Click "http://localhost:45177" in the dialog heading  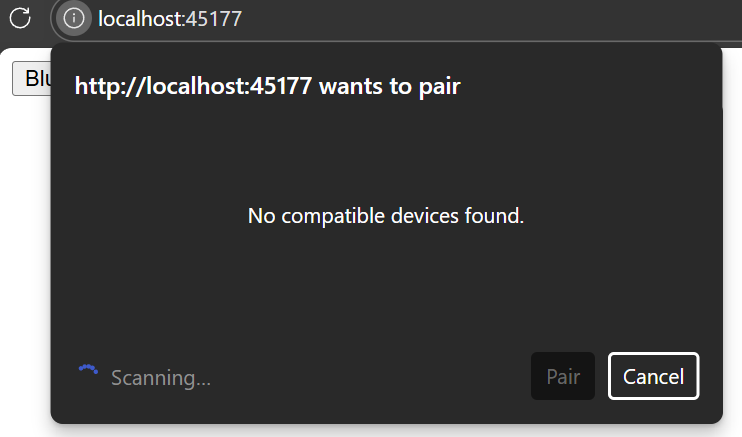(x=194, y=86)
